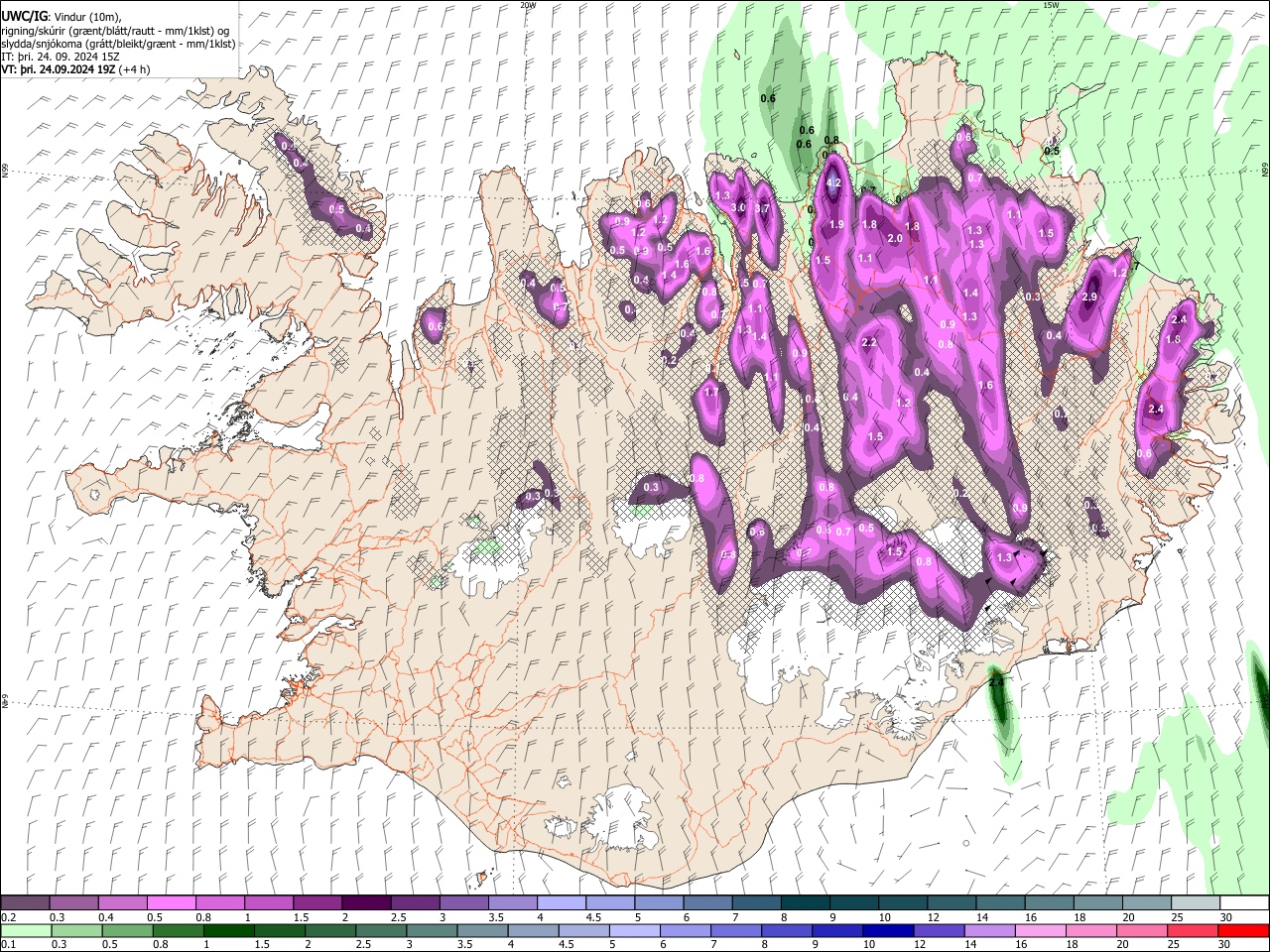
Task: Click the dusky mauve 0.2–0.3 snow legend swatch
Action: tap(26, 903)
